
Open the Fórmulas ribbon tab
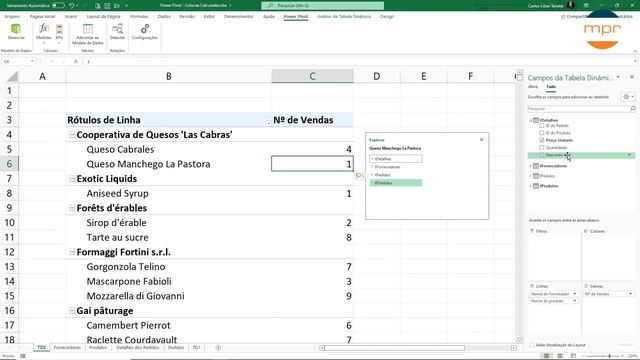coord(139,16)
